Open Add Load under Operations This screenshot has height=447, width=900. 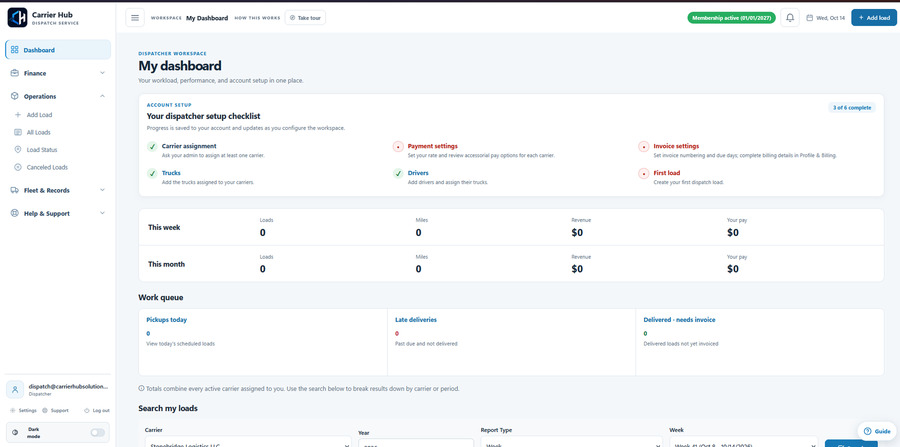pos(39,115)
